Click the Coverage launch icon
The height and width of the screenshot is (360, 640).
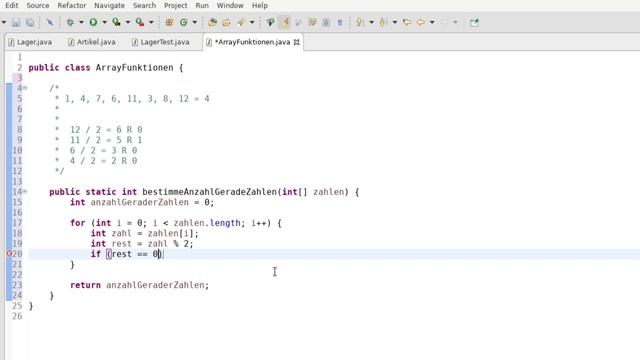[x=117, y=22]
